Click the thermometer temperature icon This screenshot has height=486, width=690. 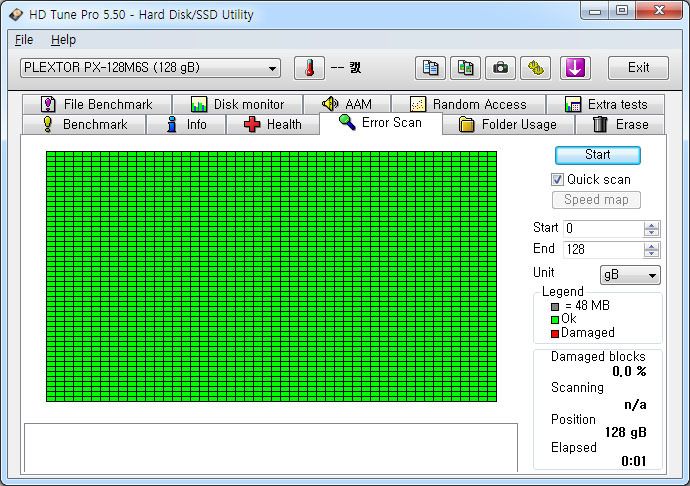tap(309, 68)
